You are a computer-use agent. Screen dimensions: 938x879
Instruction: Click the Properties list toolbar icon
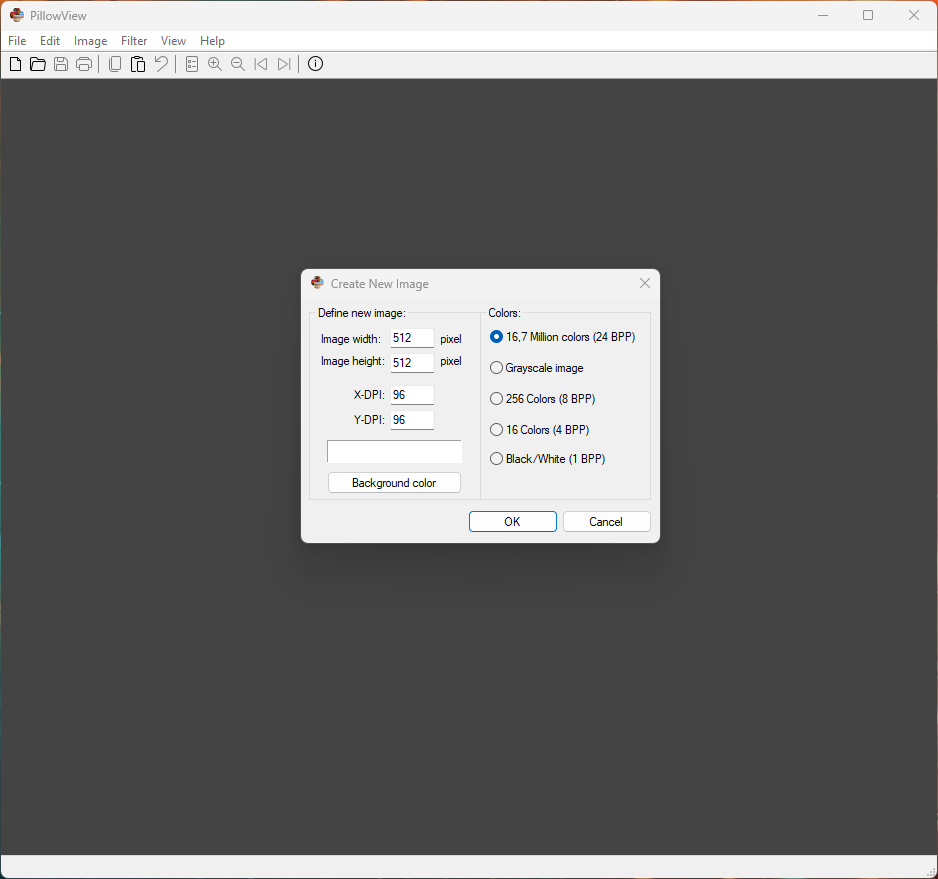192,64
